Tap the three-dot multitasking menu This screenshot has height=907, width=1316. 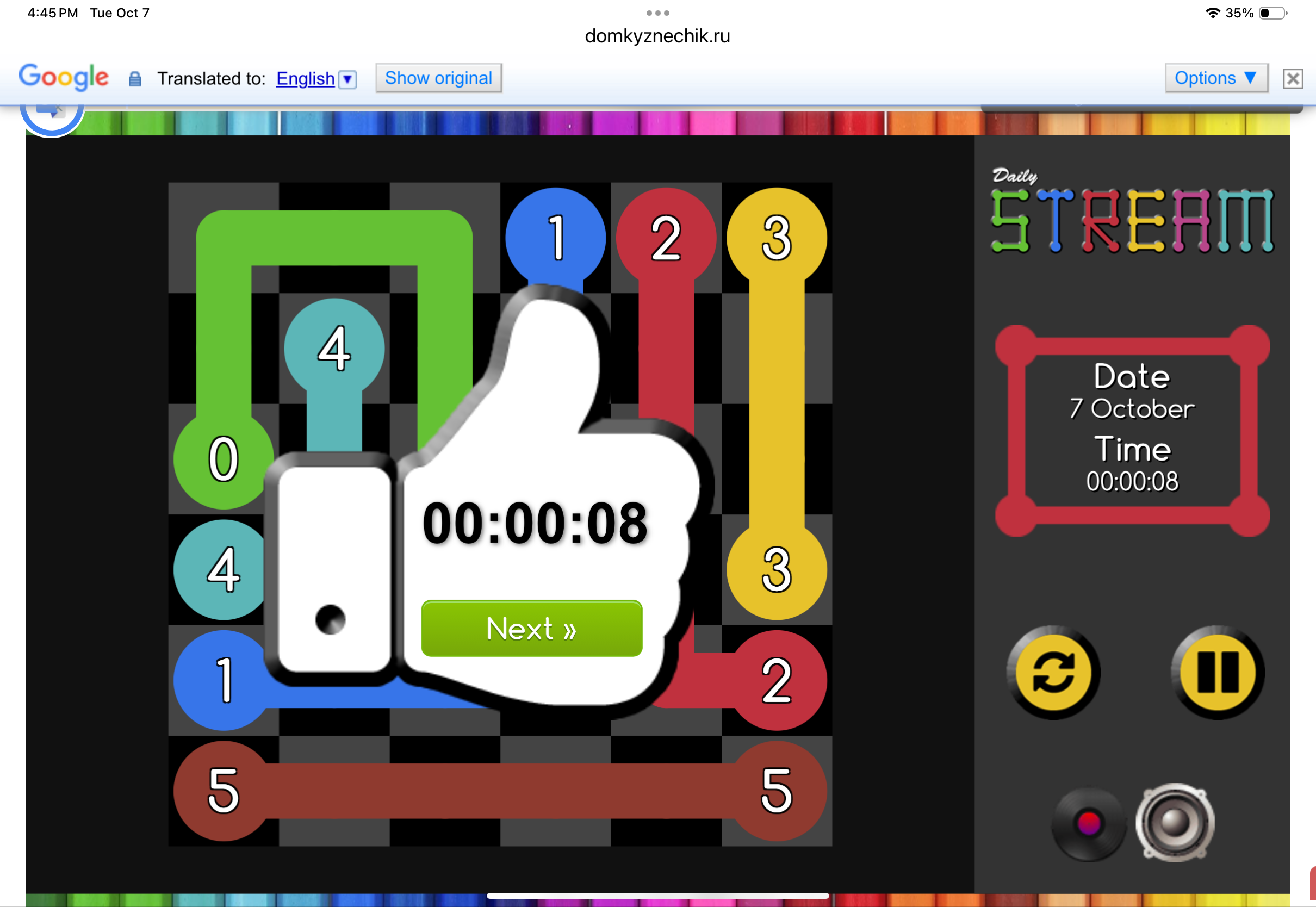click(657, 13)
